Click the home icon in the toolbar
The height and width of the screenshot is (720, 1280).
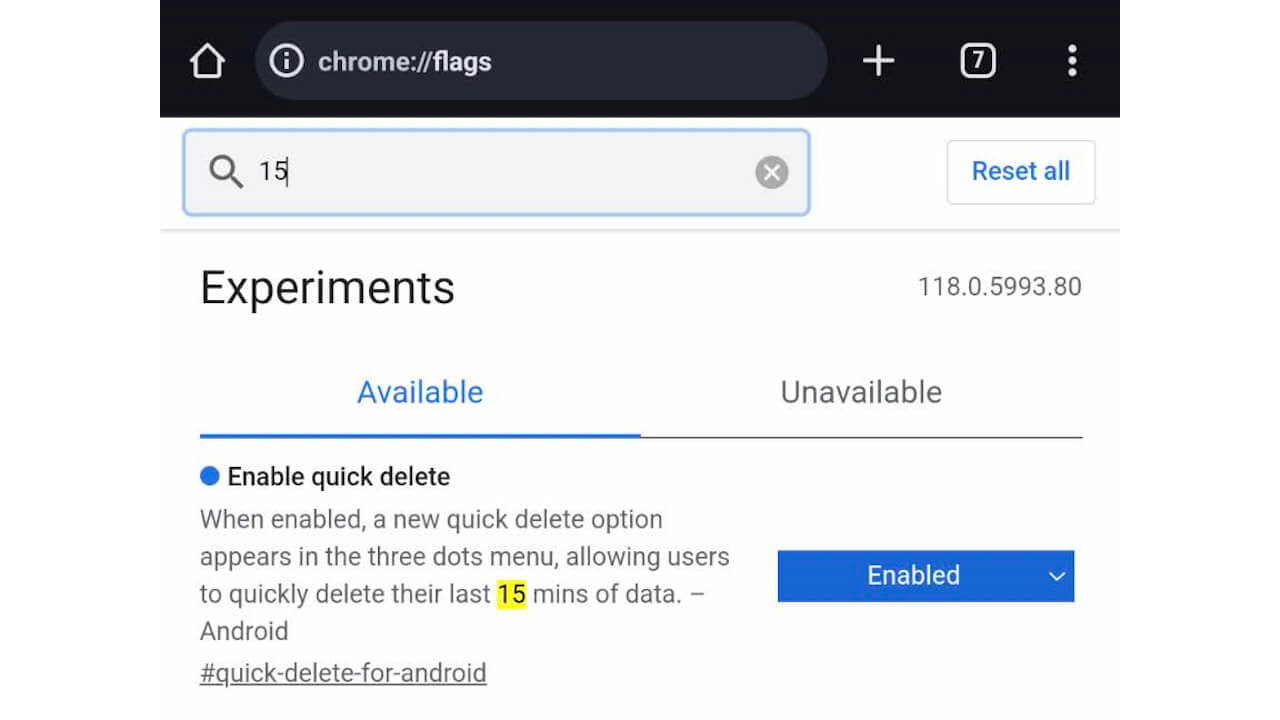[207, 61]
